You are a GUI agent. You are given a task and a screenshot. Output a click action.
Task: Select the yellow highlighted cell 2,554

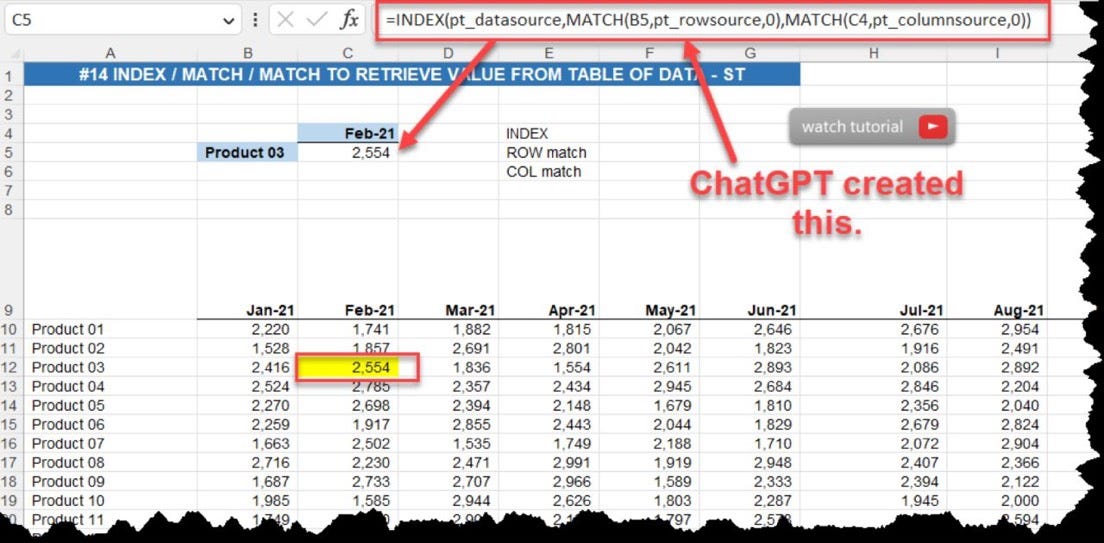click(348, 367)
